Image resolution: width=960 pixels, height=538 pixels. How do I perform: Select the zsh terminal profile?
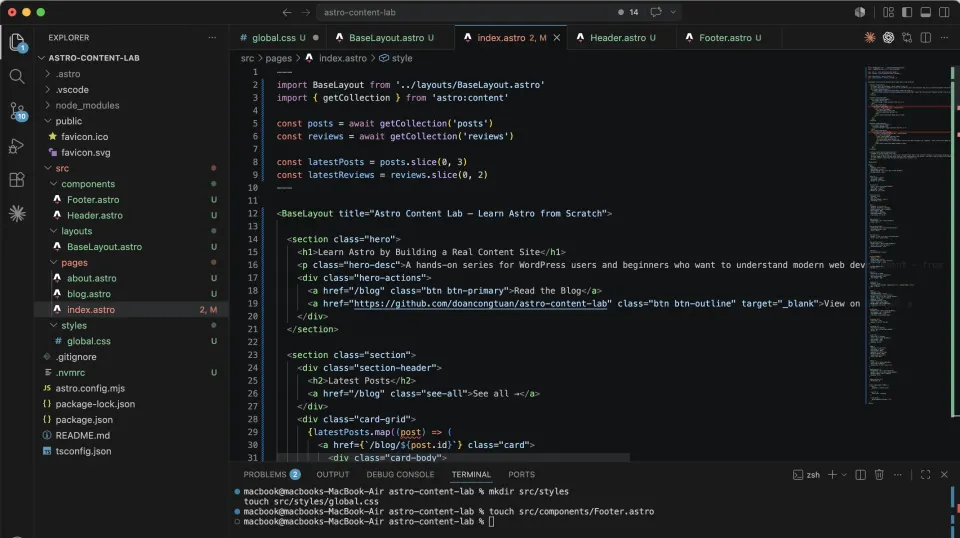click(806, 474)
